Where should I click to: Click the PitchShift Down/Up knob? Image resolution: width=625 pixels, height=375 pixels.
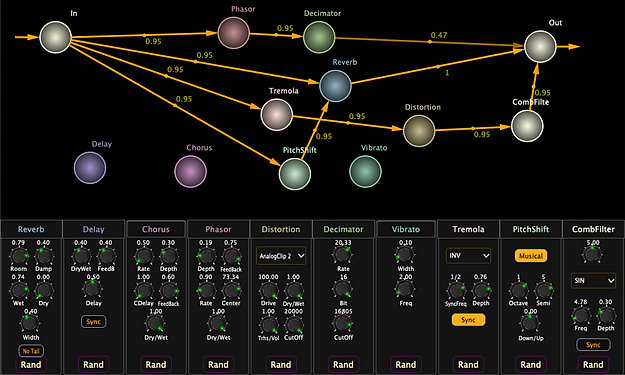[x=531, y=324]
